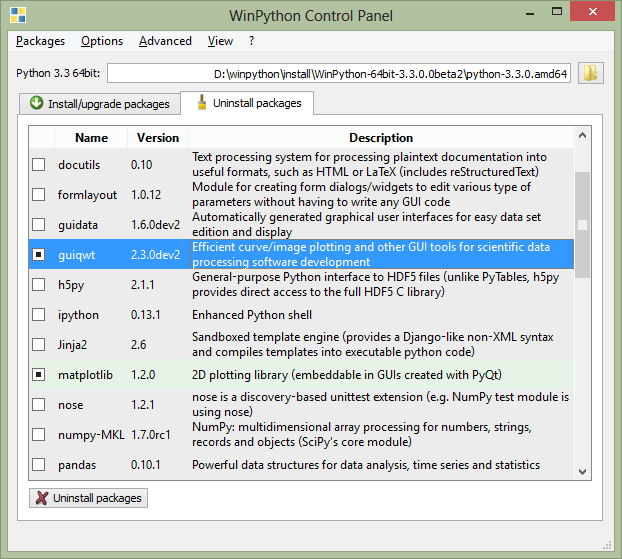Select the 'formlayout' name cell

(x=87, y=195)
